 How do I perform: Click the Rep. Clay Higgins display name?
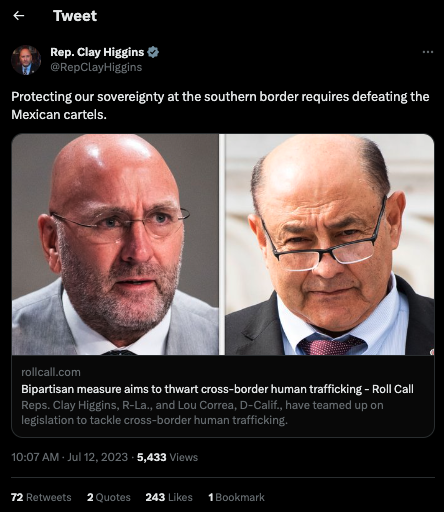pos(97,52)
